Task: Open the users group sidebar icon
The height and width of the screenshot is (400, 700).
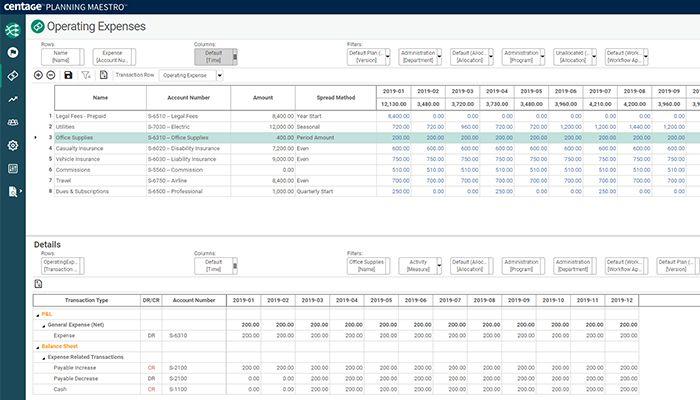Action: click(x=12, y=122)
